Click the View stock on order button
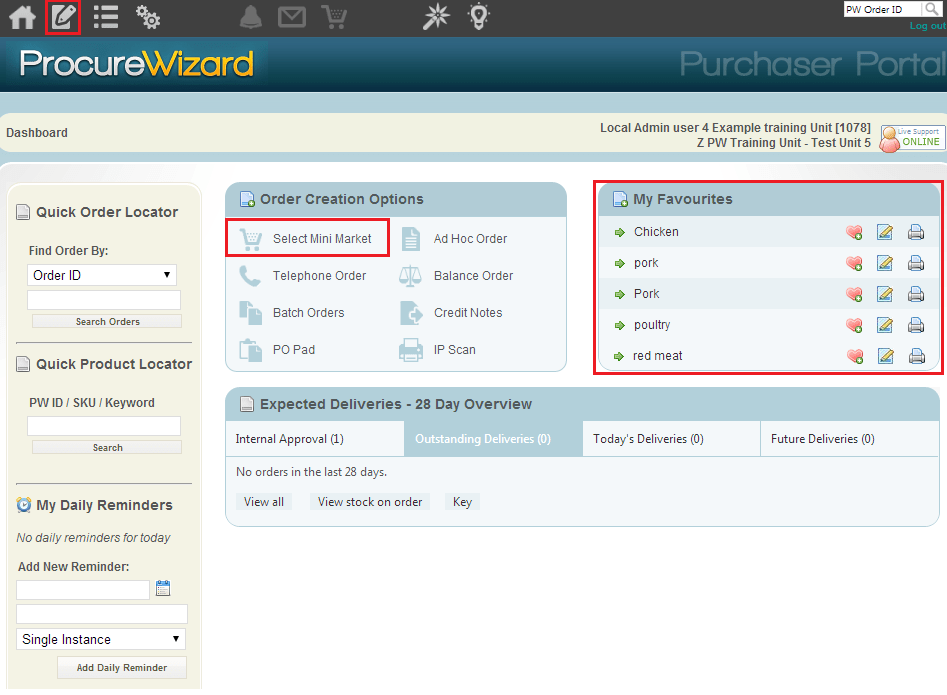 pyautogui.click(x=369, y=501)
